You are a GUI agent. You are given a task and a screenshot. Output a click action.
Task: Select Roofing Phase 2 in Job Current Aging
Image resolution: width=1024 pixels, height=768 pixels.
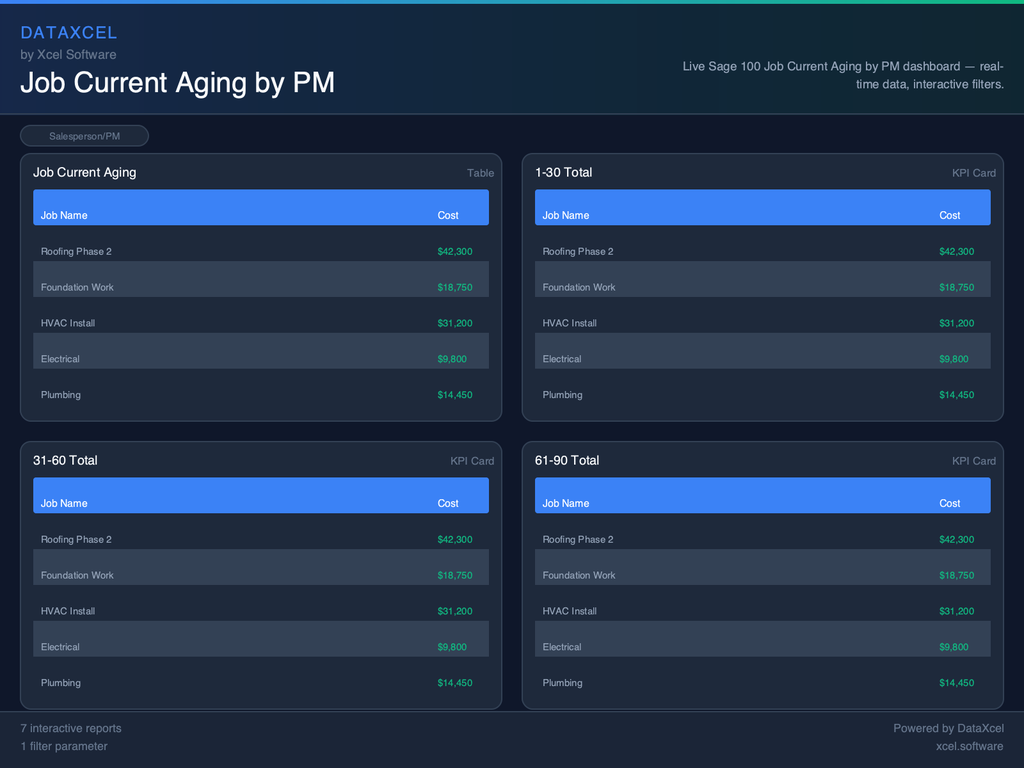(76, 251)
